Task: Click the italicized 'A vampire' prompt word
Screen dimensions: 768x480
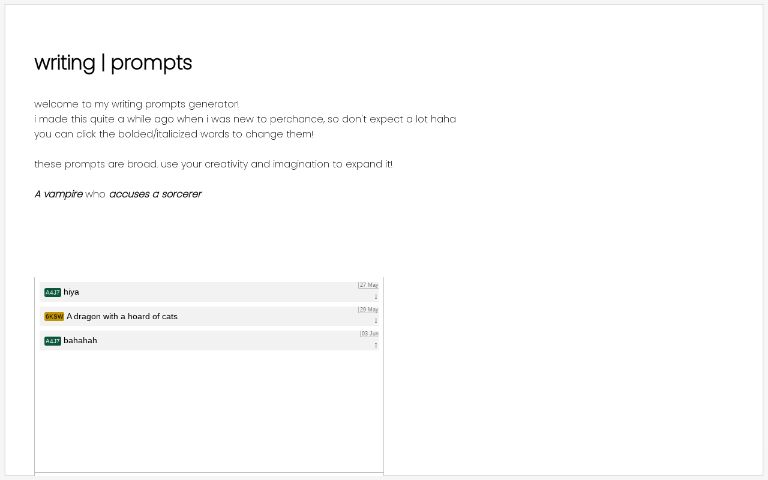Action: [x=58, y=194]
